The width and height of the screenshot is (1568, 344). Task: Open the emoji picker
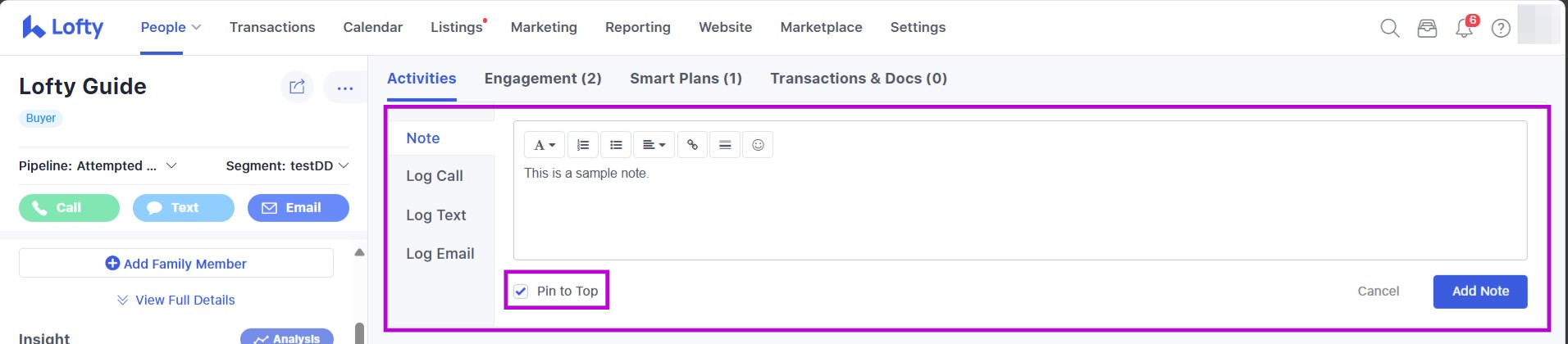point(758,145)
